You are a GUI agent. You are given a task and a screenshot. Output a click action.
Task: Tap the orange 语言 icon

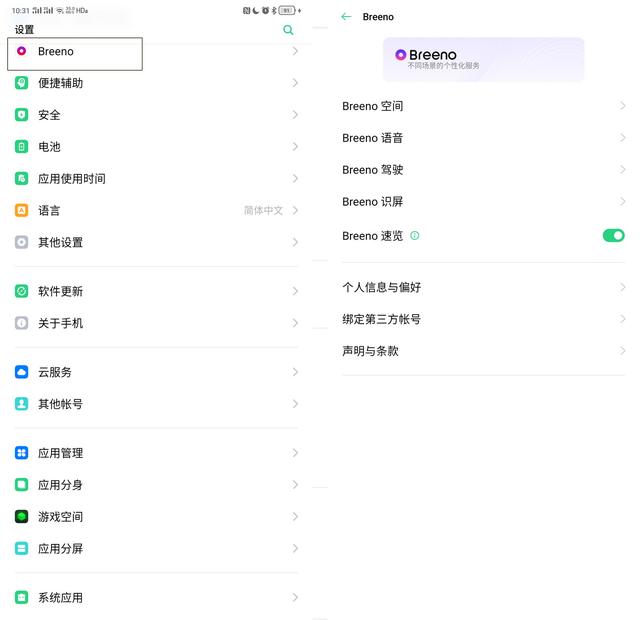pyautogui.click(x=21, y=210)
